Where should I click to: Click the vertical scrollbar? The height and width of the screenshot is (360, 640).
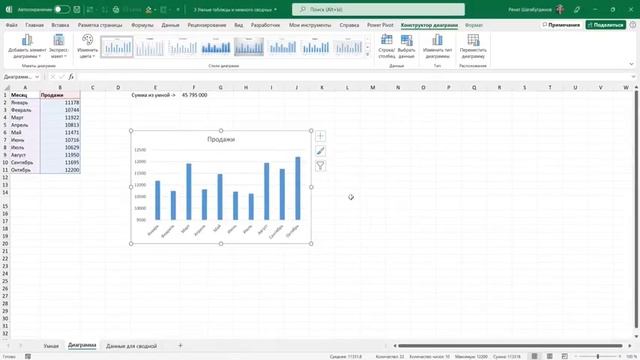click(636, 209)
